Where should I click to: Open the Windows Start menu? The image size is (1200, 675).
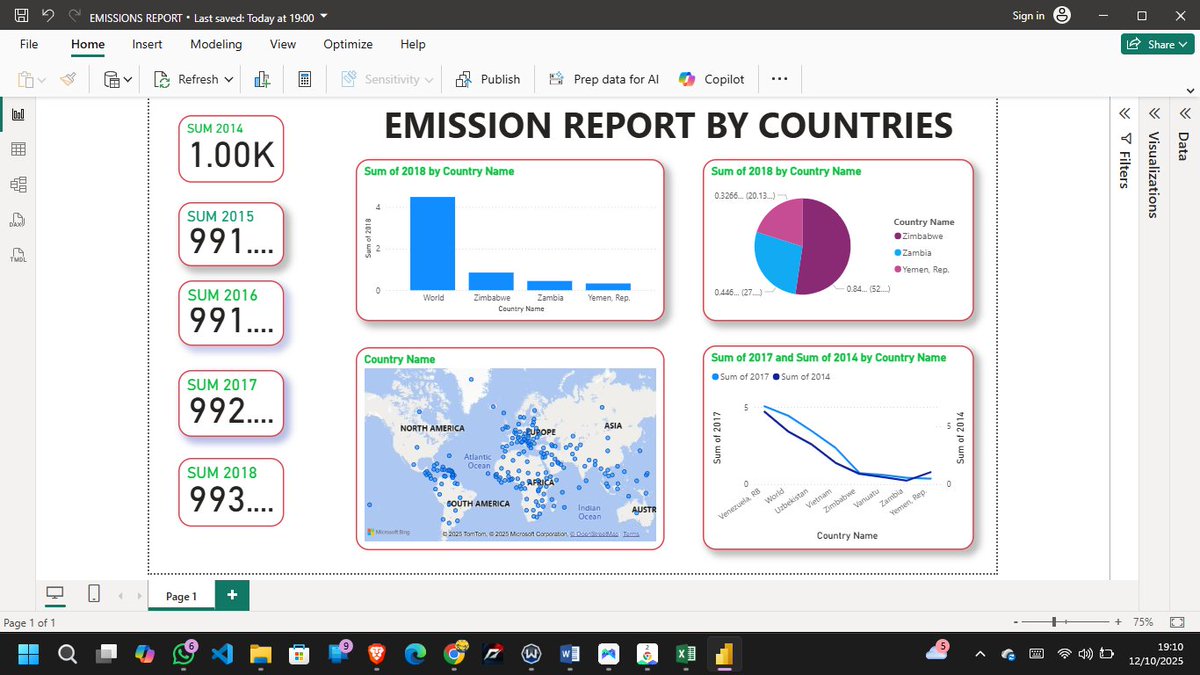tap(28, 654)
